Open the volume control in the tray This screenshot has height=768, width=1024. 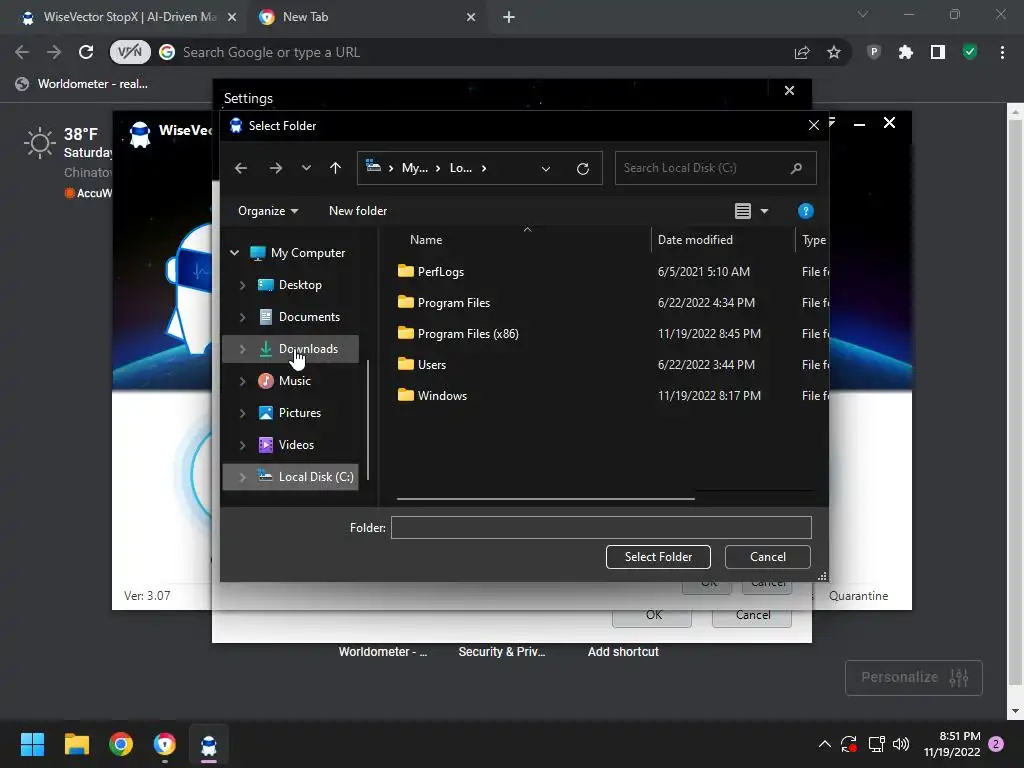(x=901, y=744)
